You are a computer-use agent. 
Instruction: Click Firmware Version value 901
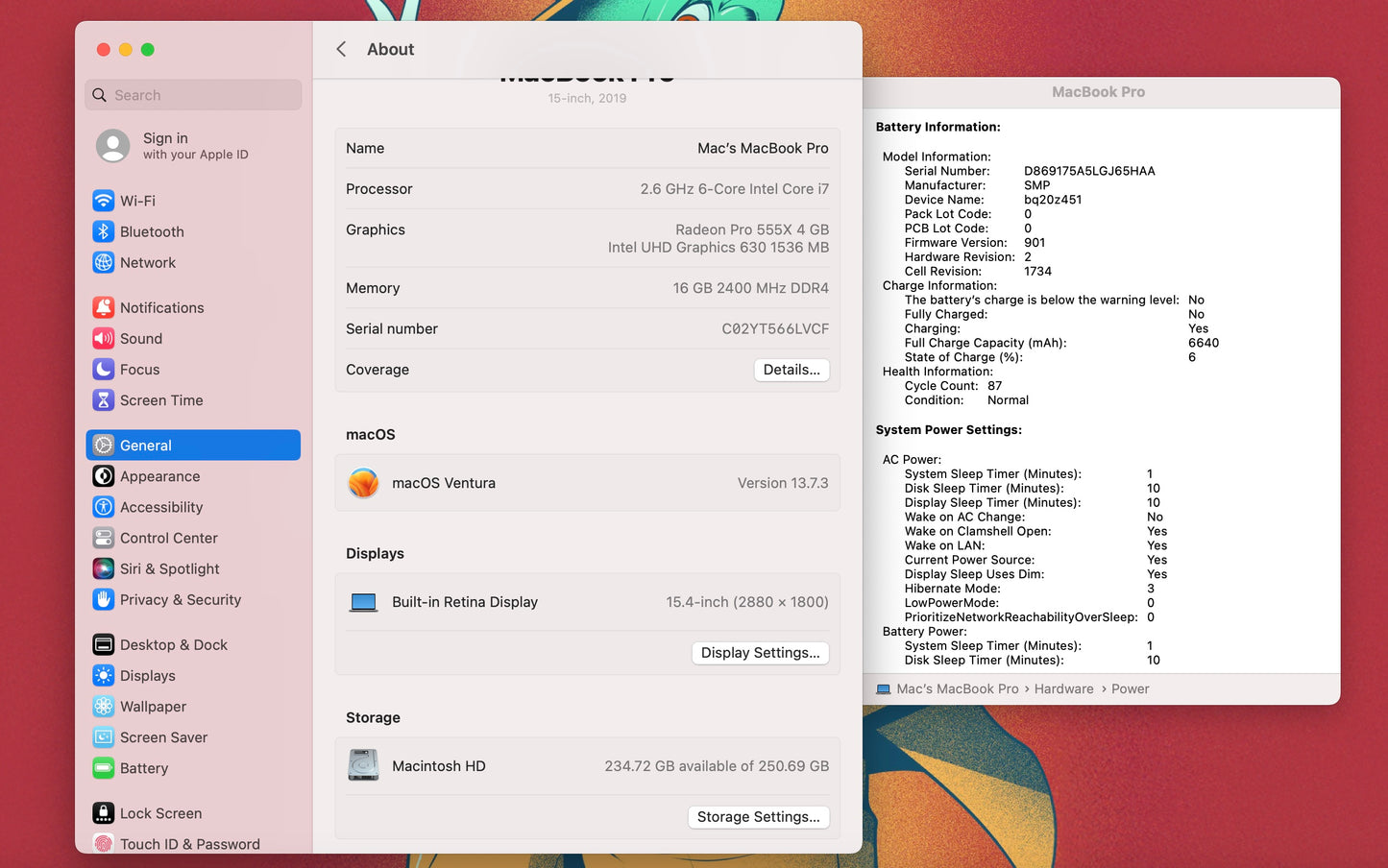click(x=1035, y=243)
